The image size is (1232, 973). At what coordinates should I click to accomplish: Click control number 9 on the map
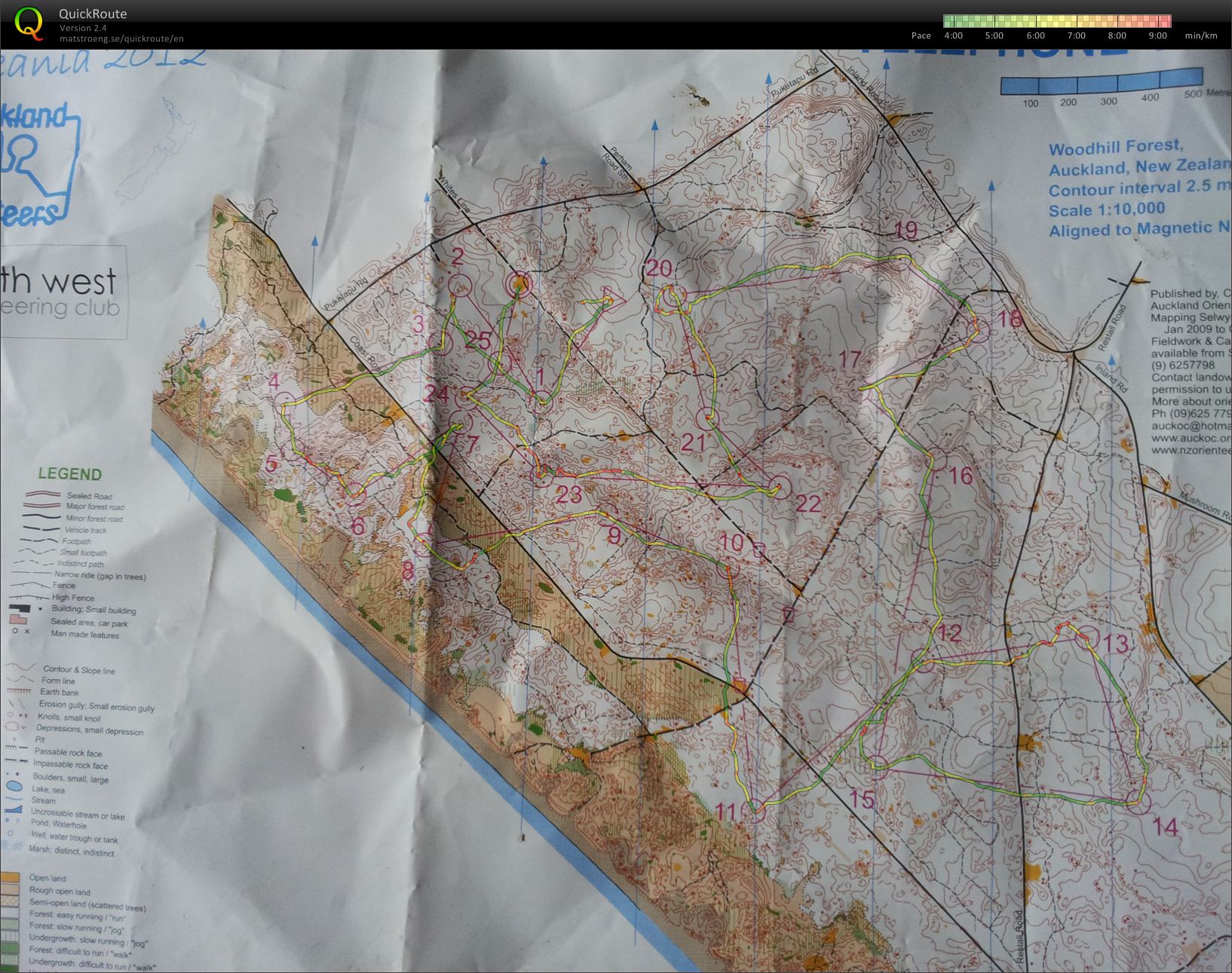point(614,535)
